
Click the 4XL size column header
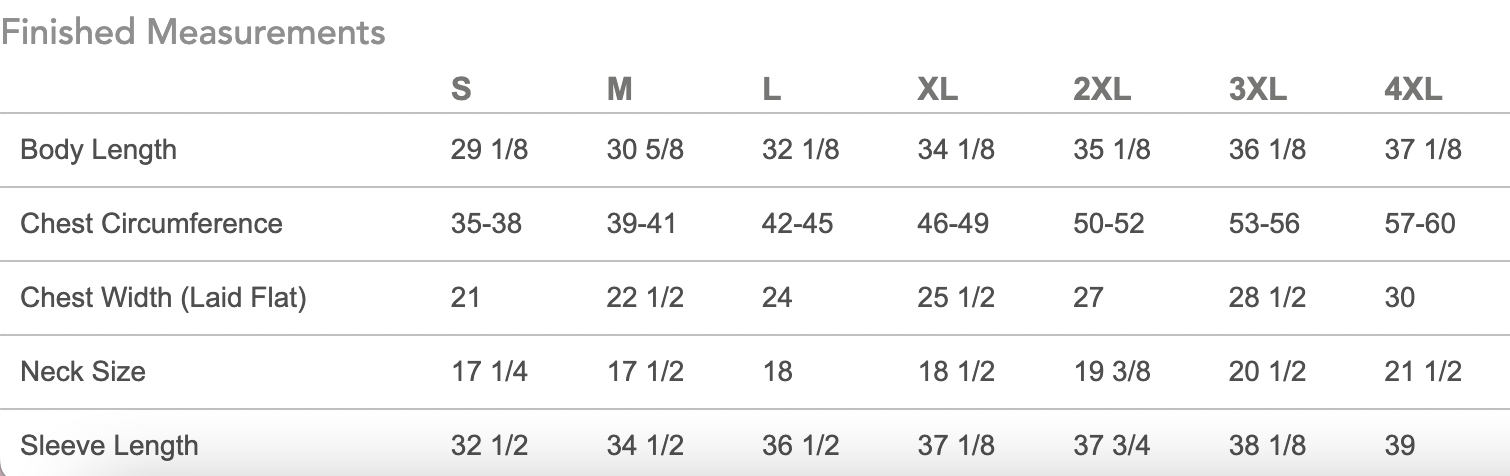click(x=1413, y=90)
